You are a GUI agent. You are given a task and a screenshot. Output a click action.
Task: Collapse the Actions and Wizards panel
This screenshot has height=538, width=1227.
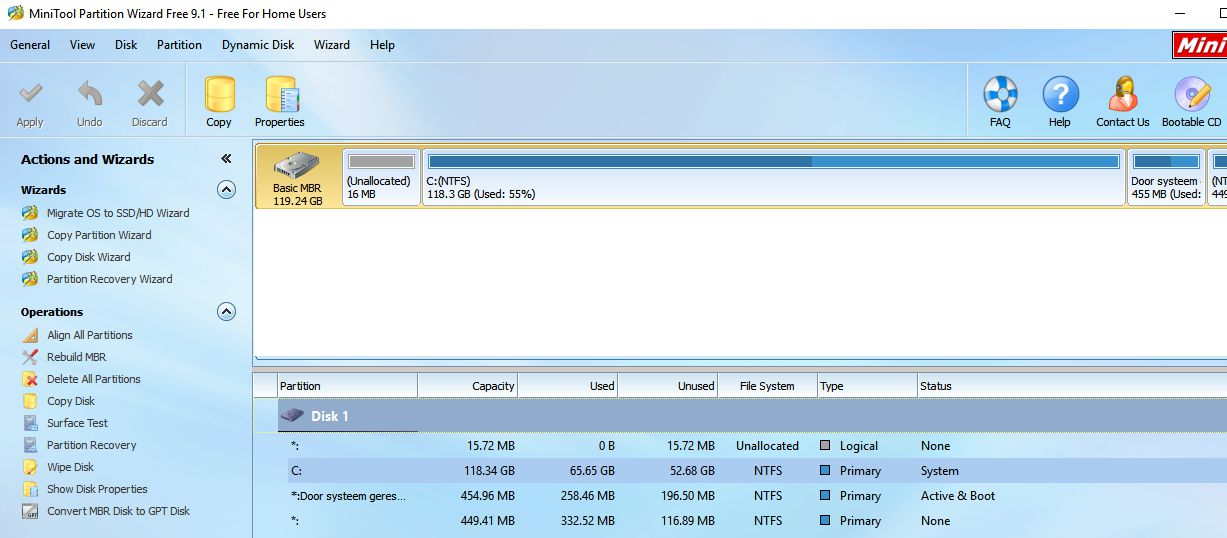[x=226, y=159]
